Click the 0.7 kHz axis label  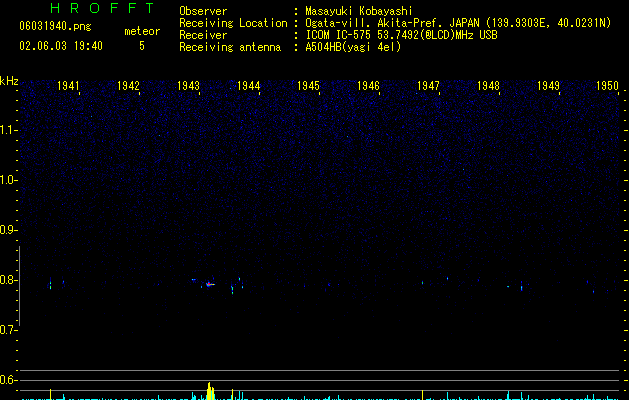[8, 330]
